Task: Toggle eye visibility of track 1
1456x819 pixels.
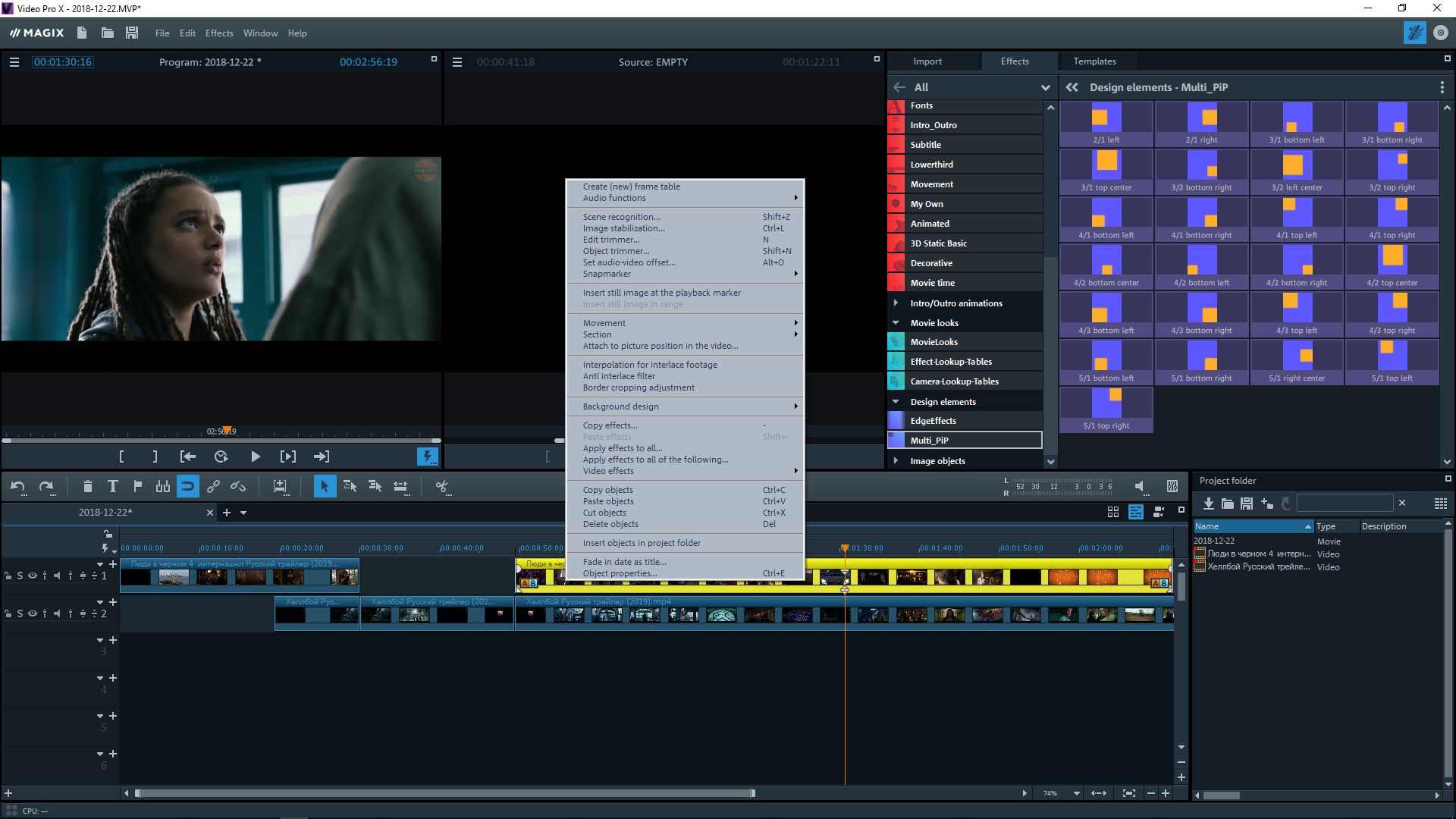Action: [x=33, y=576]
